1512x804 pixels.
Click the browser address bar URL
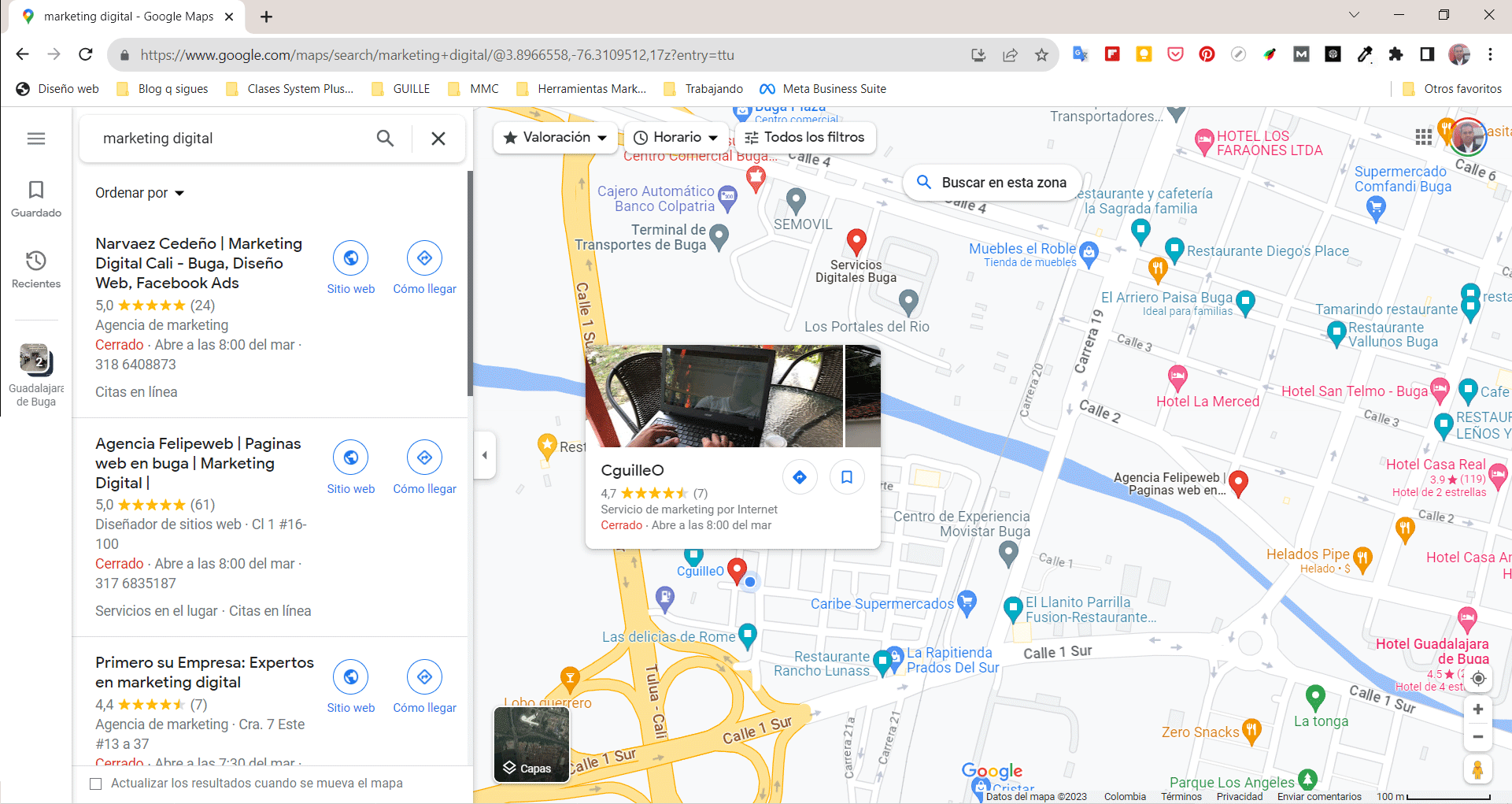click(x=437, y=55)
